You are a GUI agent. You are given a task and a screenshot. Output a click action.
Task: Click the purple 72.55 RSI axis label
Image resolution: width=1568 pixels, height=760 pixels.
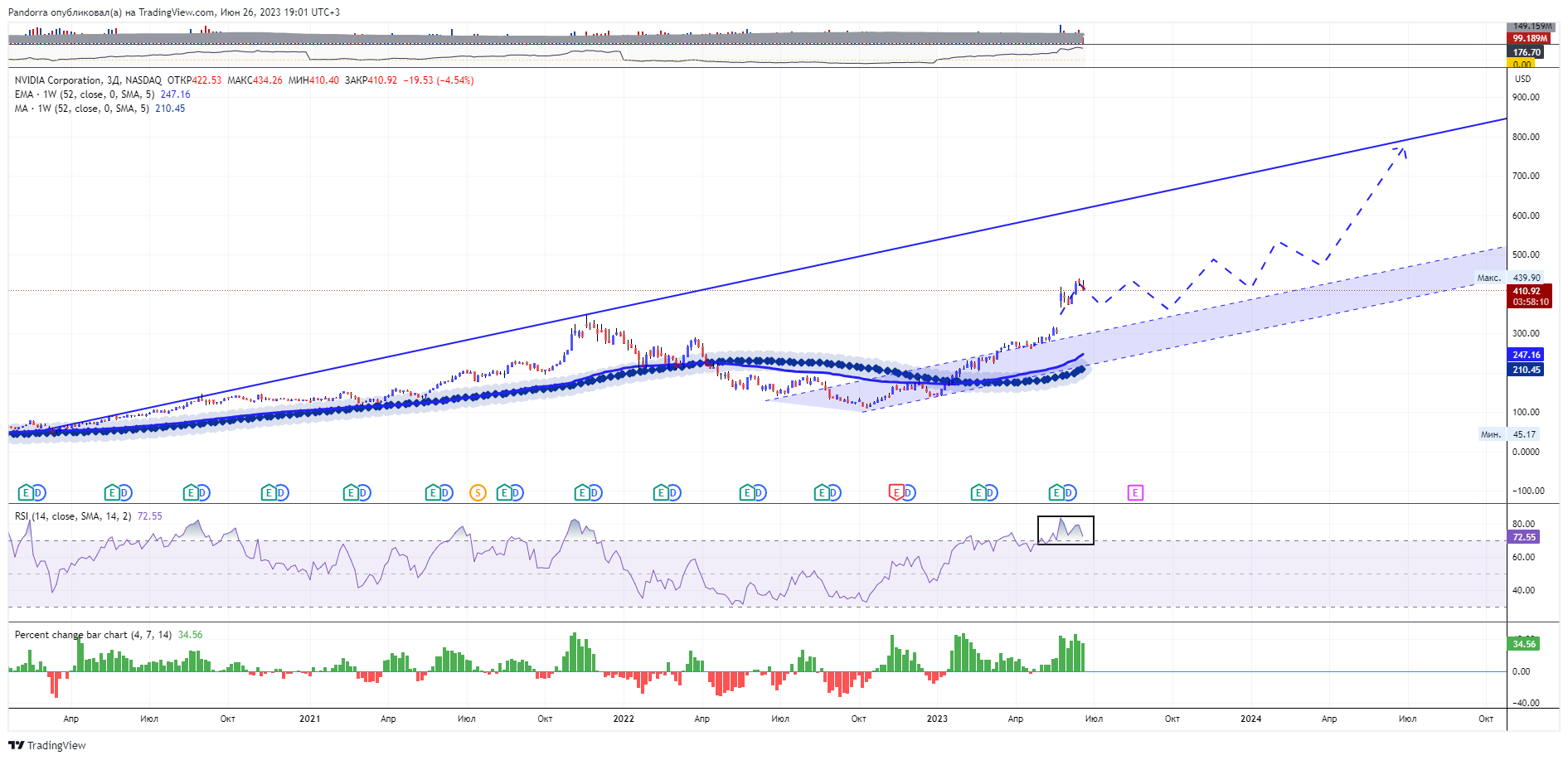pos(1524,537)
